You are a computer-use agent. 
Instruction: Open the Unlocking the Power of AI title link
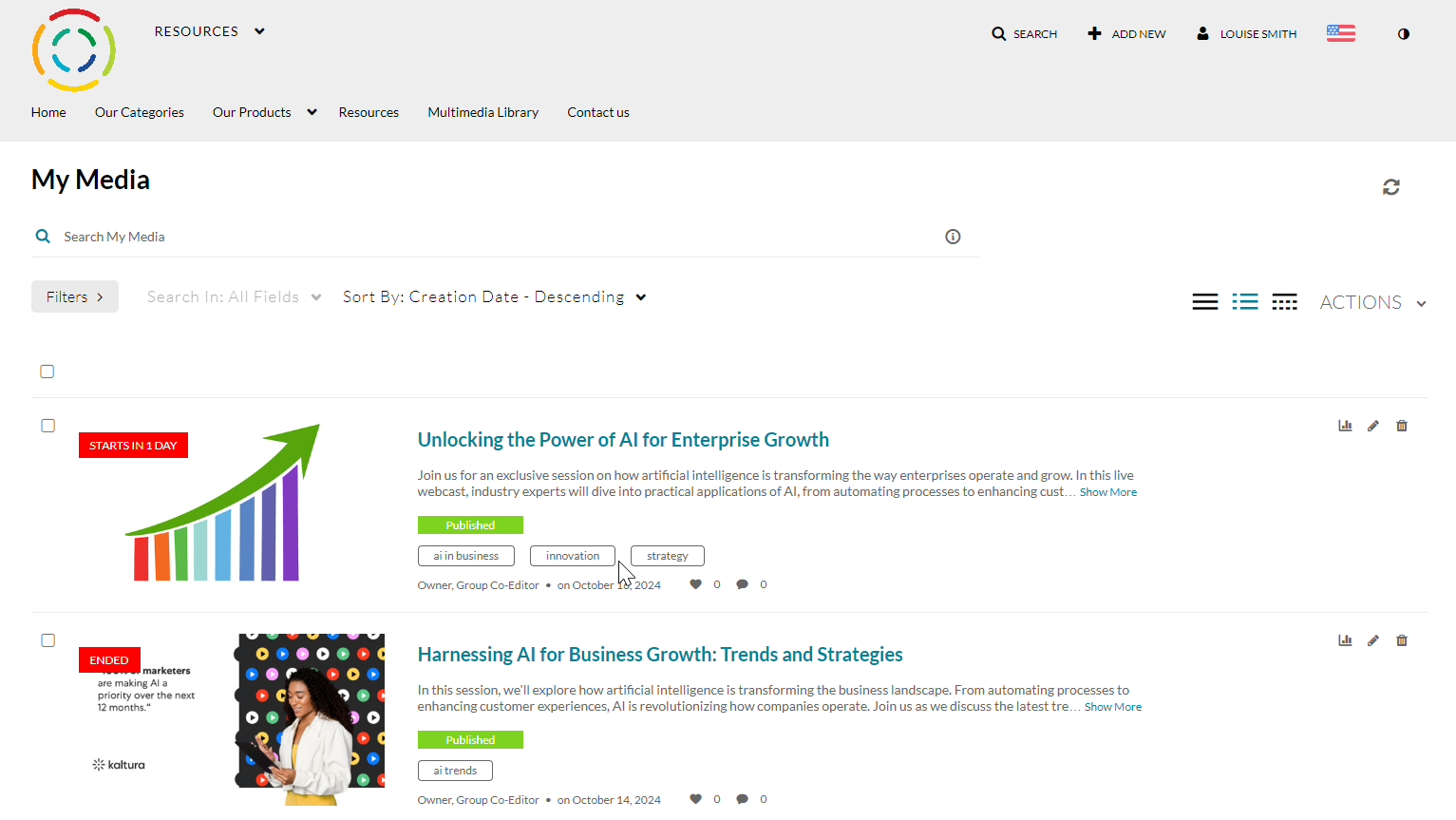(x=623, y=440)
